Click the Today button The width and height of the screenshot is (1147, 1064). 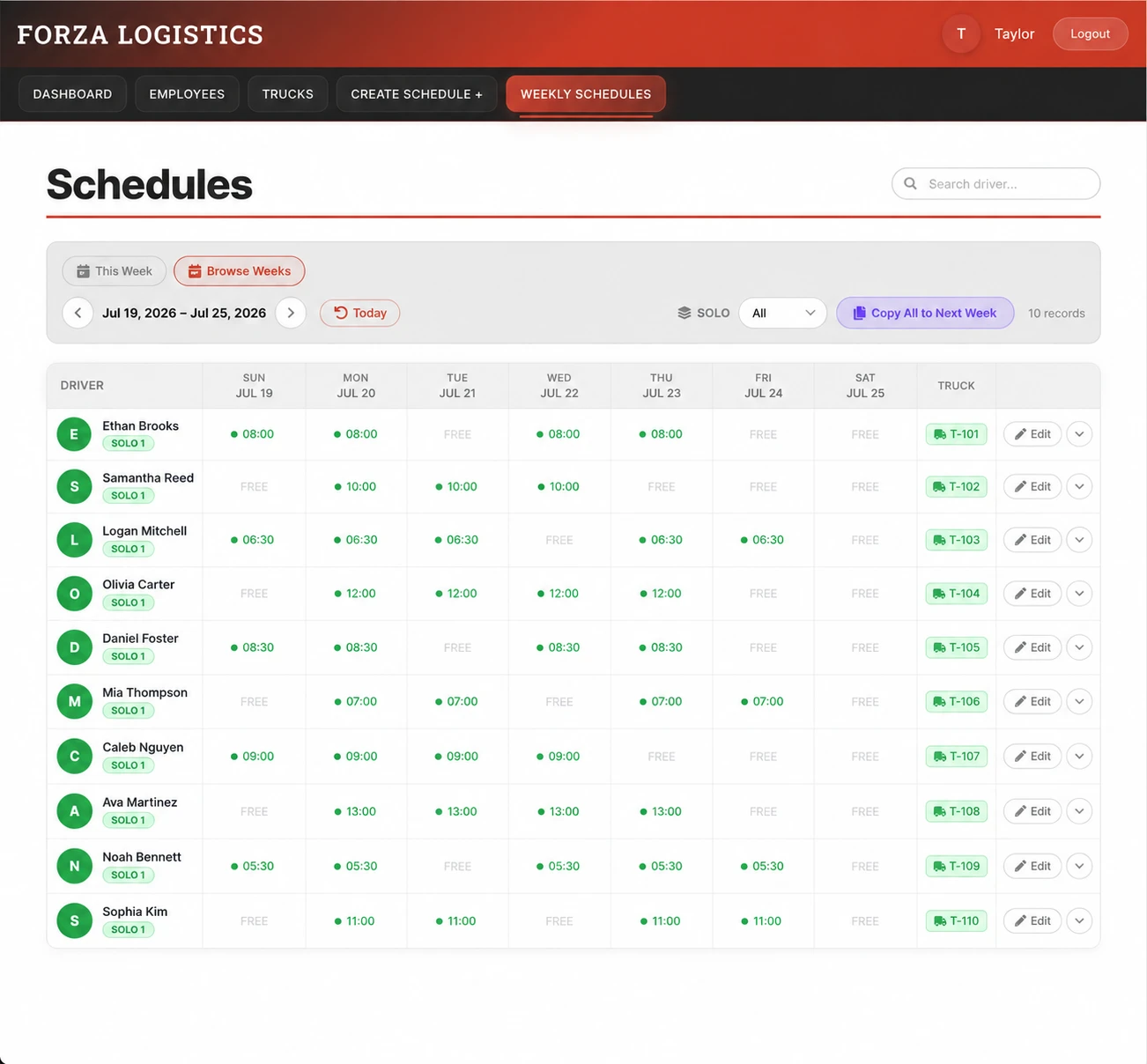tap(359, 313)
